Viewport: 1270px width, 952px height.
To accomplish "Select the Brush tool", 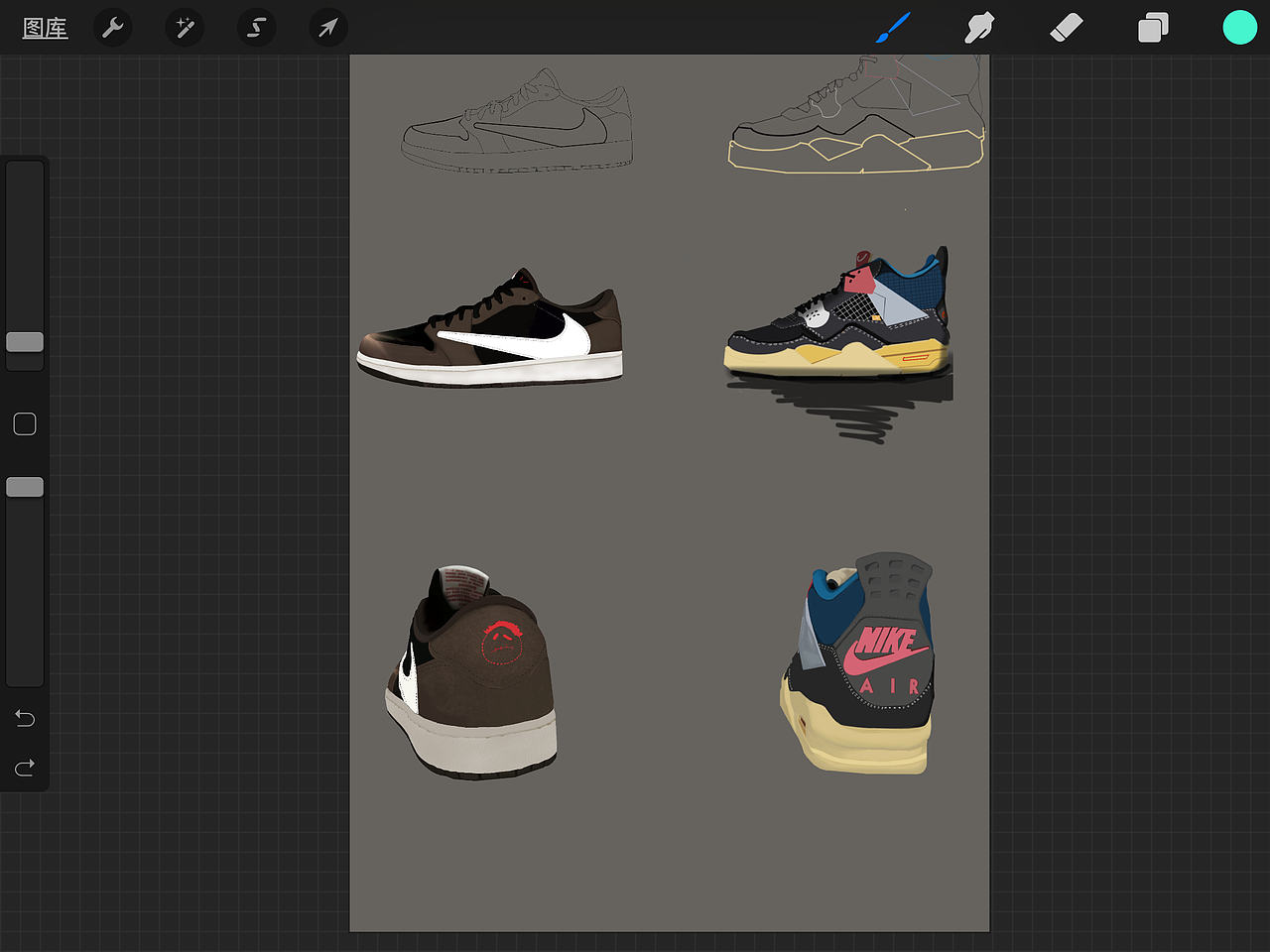I will tap(893, 28).
